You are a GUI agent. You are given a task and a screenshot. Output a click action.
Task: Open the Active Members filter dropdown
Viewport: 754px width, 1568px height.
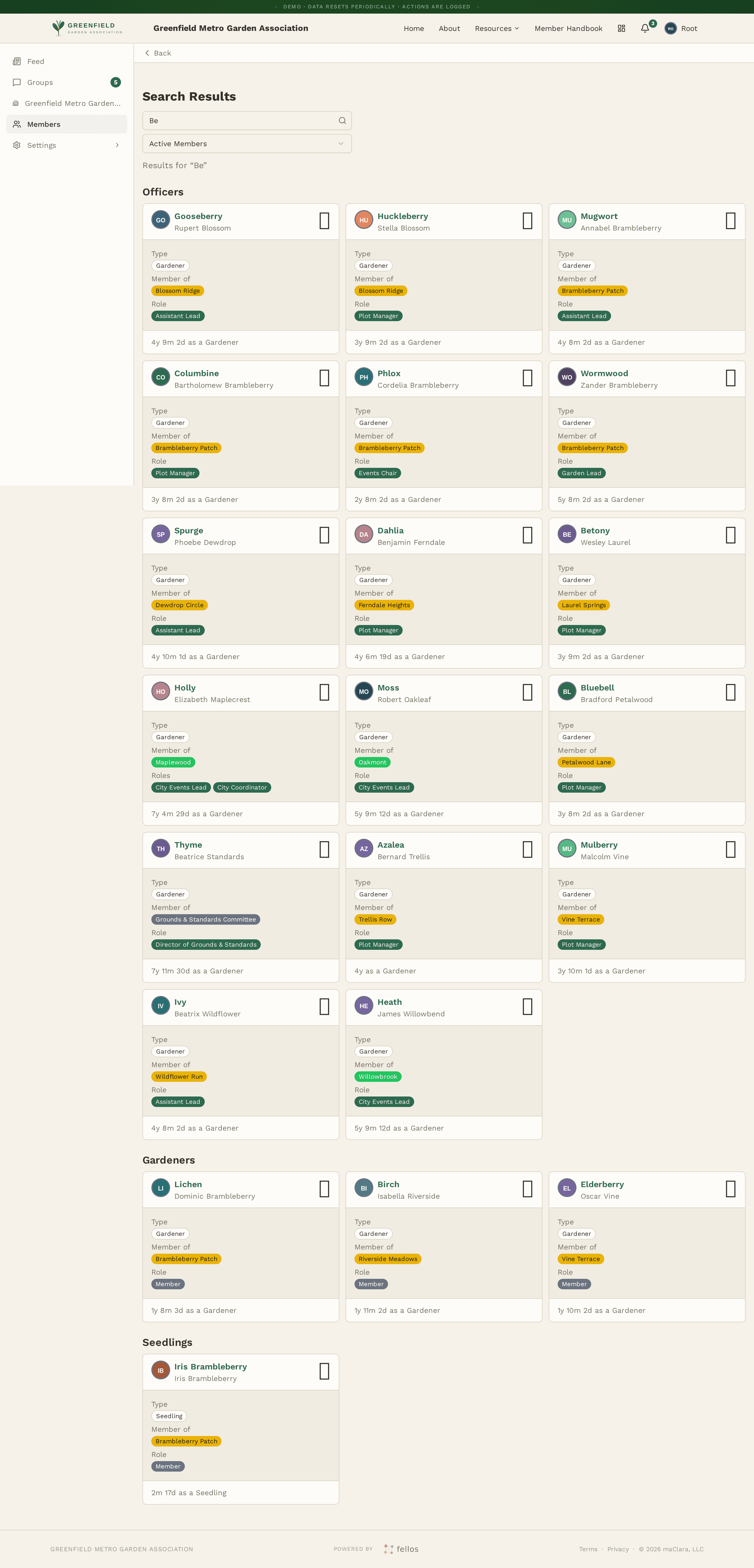pyautogui.click(x=246, y=144)
